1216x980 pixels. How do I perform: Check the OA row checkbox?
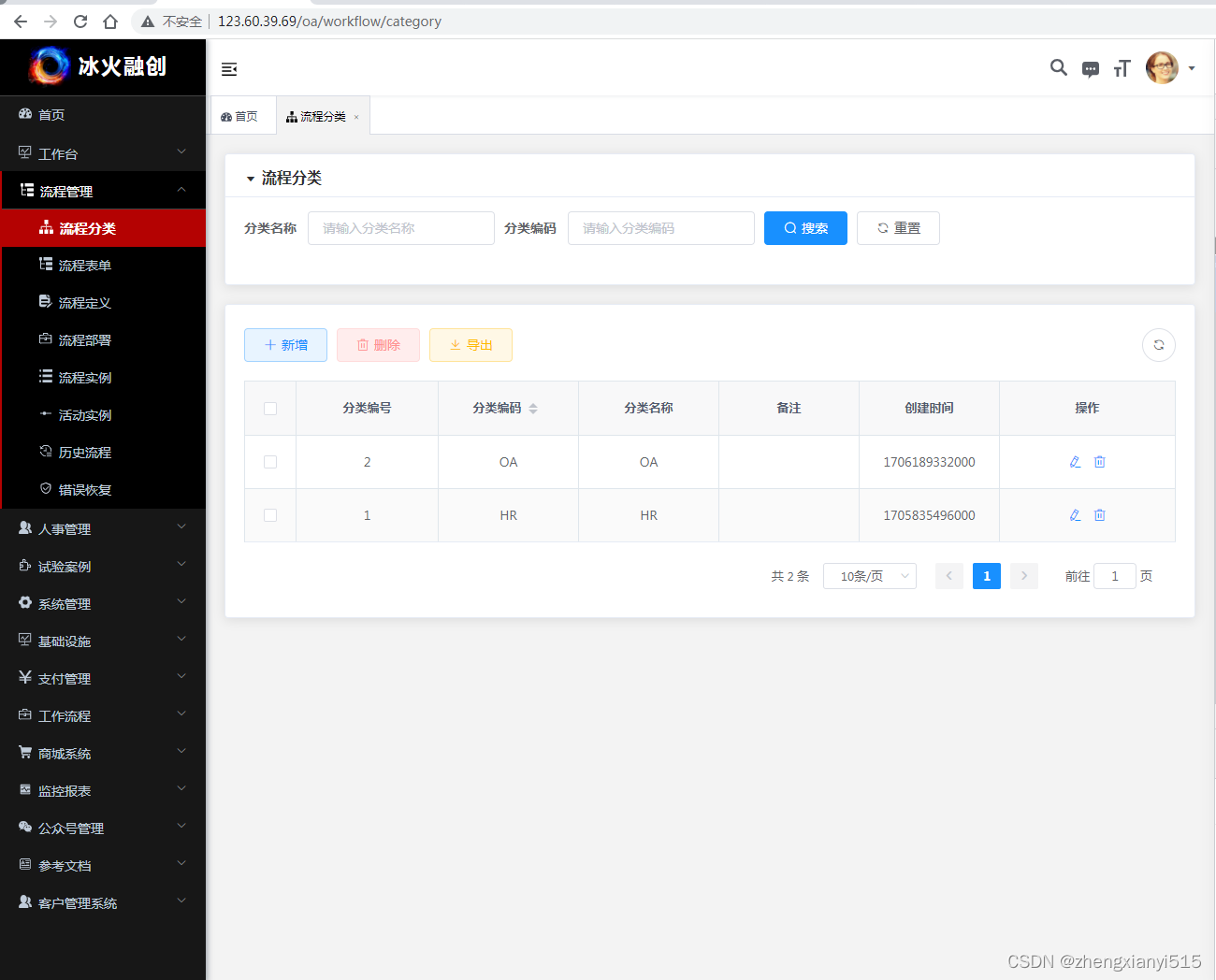pyautogui.click(x=270, y=462)
